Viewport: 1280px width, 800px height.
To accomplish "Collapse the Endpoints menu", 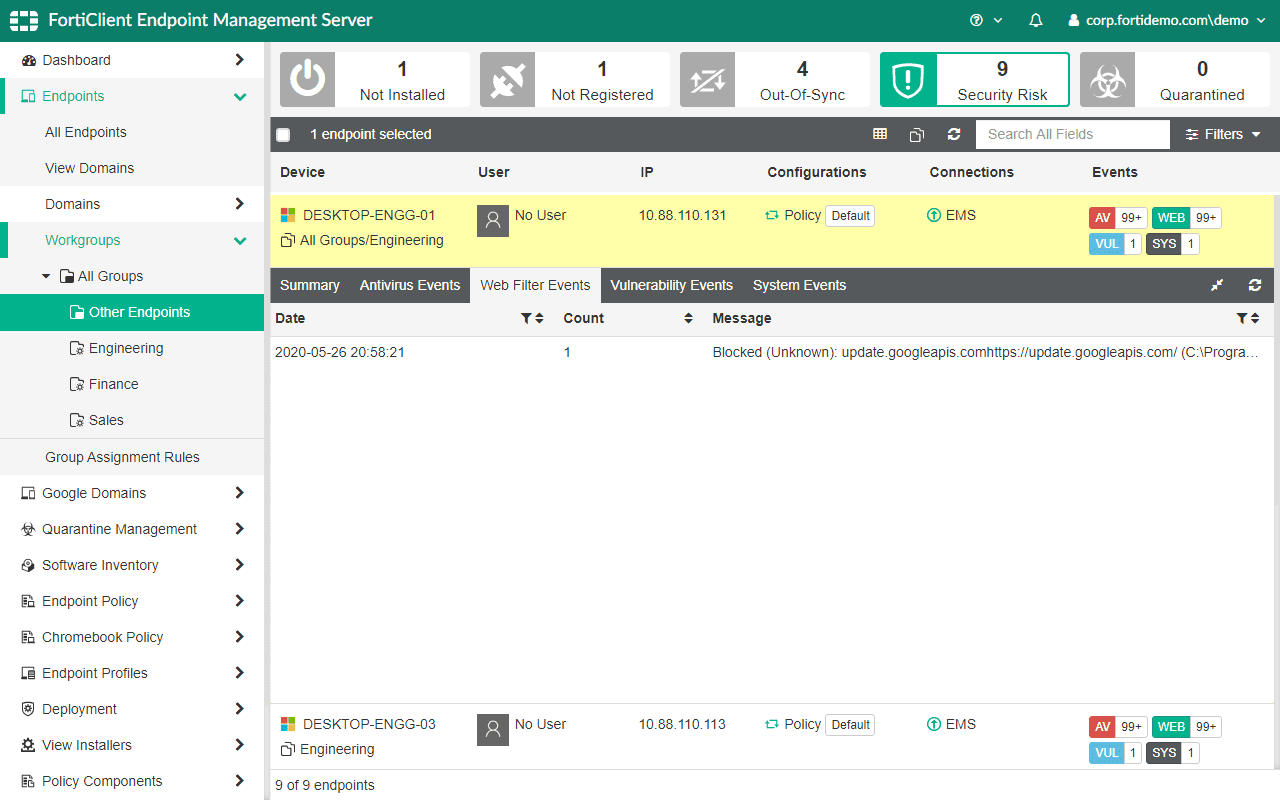I will click(x=239, y=96).
